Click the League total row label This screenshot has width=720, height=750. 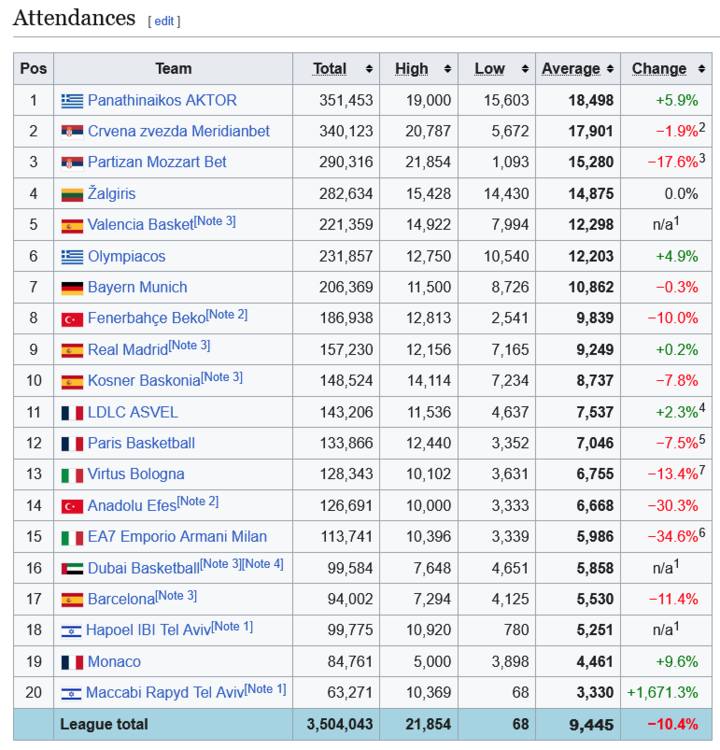point(104,724)
